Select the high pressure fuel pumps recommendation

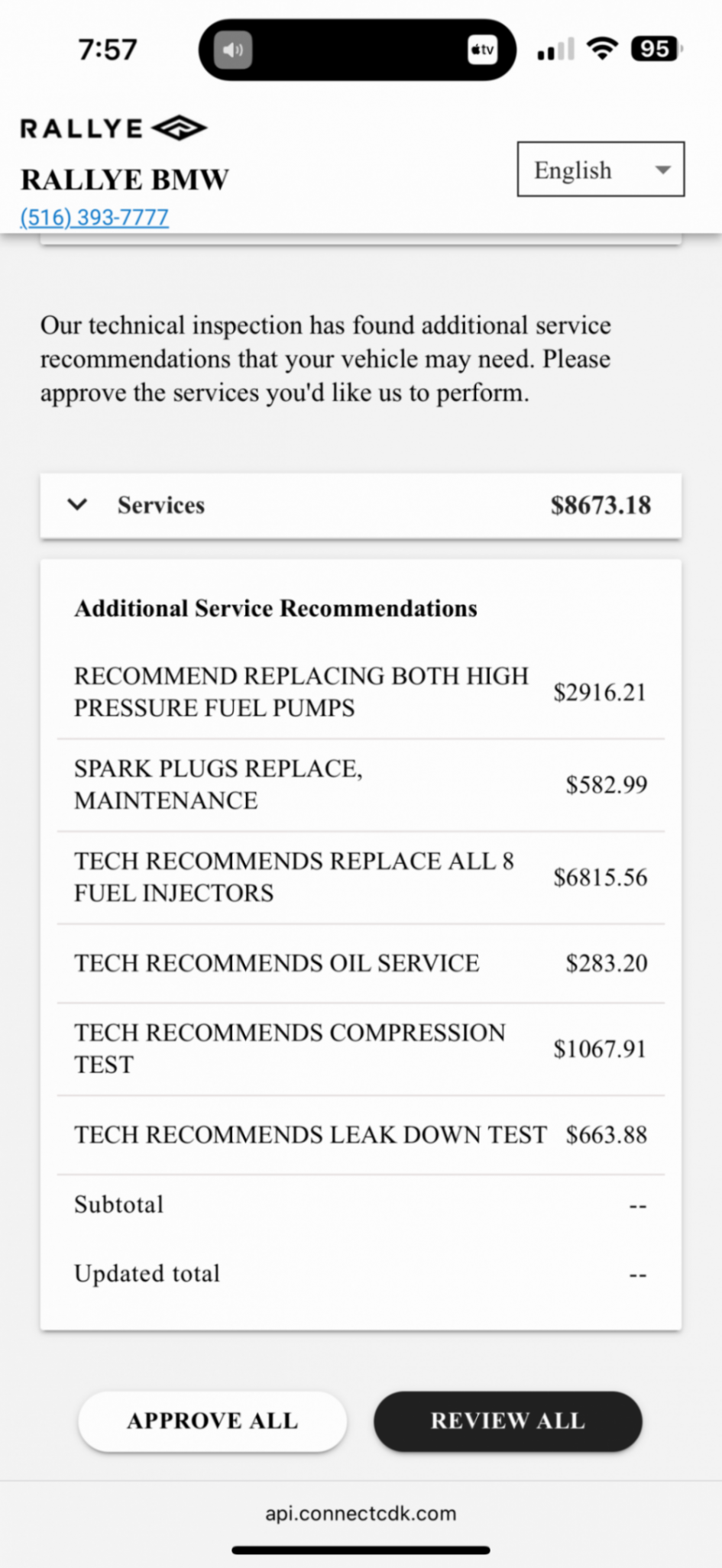coord(360,692)
